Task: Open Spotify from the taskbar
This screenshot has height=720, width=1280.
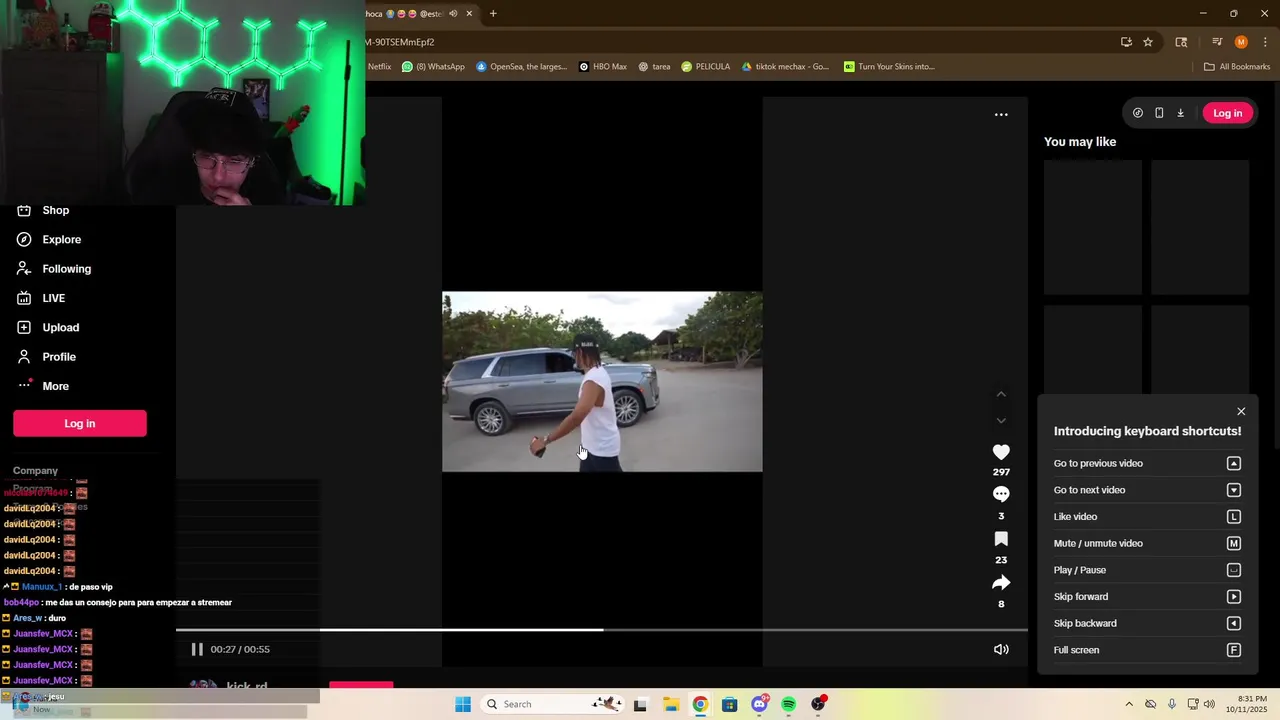Action: 789,704
